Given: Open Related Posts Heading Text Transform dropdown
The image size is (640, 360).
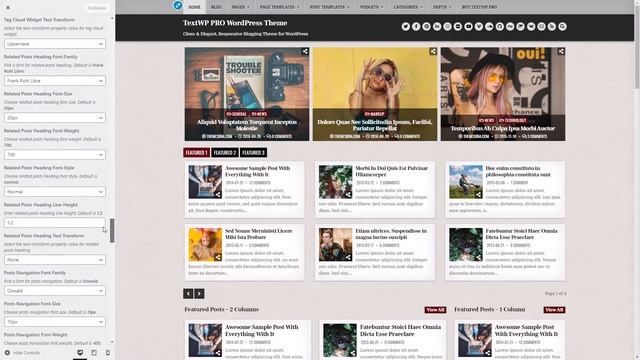Looking at the screenshot, I should click(55, 260).
